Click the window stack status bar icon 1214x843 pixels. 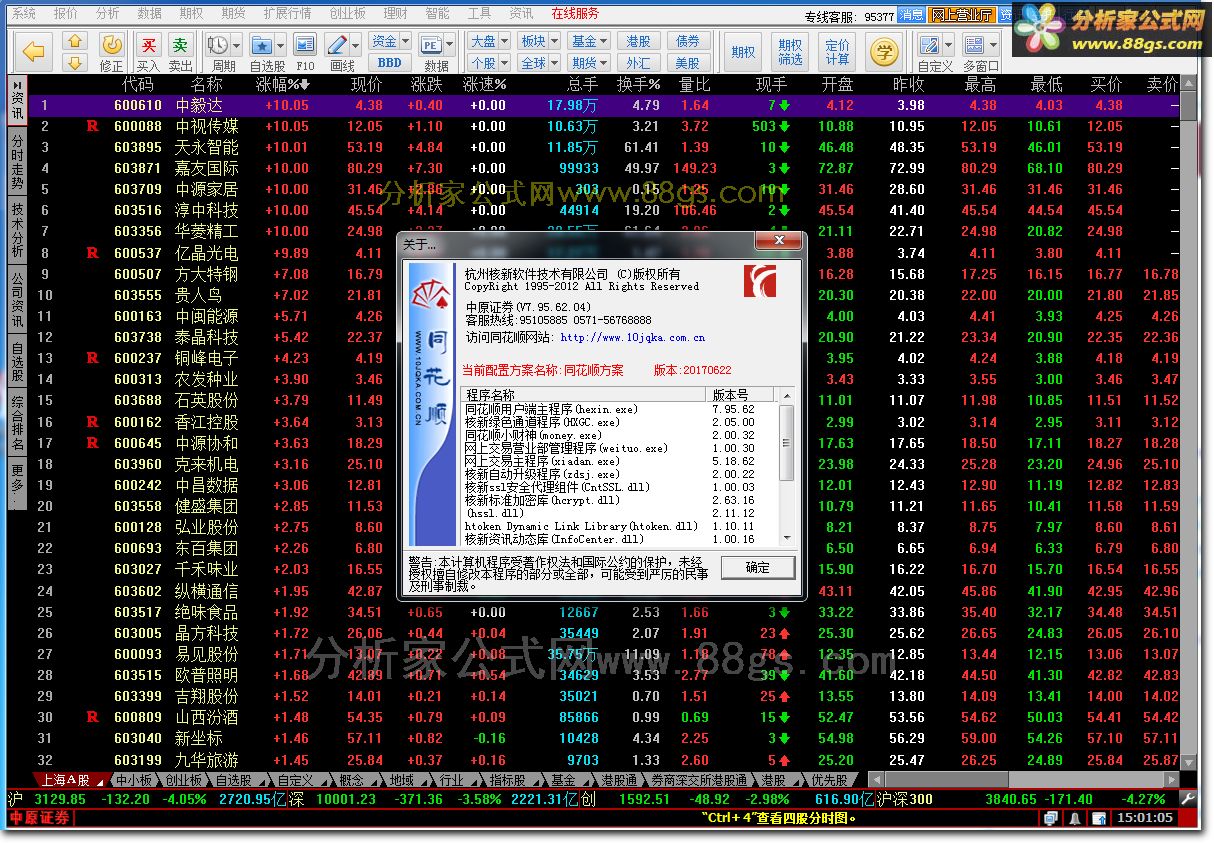pos(1051,818)
